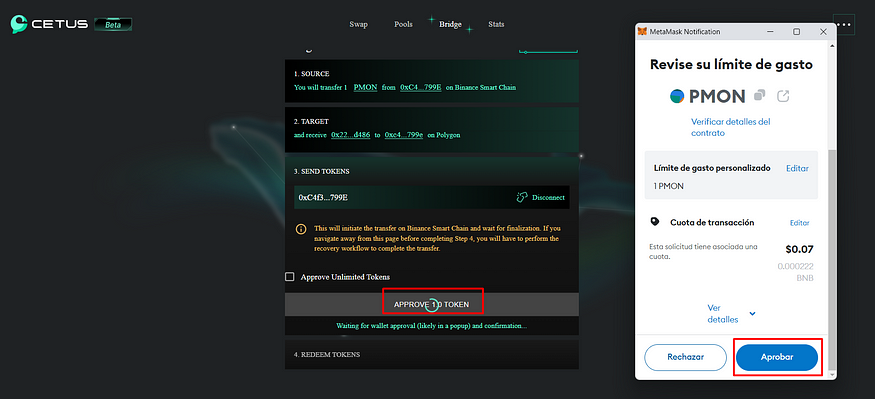Copy the PMON contract address icon
The image size is (875, 399).
coord(759,96)
